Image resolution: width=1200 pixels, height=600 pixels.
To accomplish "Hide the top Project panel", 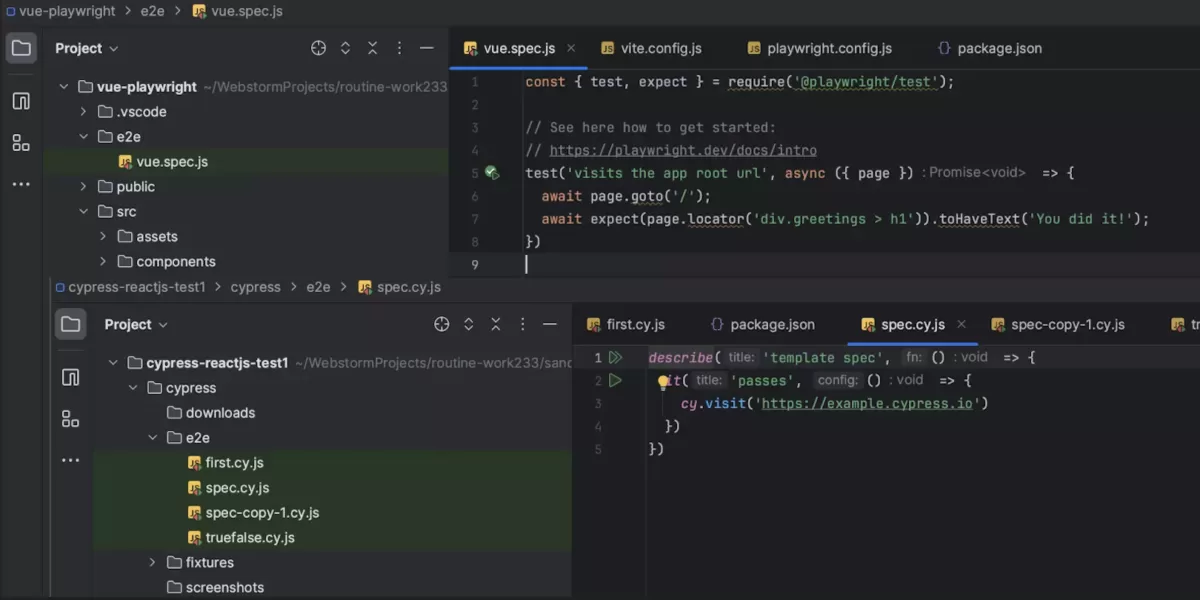I will (x=427, y=48).
